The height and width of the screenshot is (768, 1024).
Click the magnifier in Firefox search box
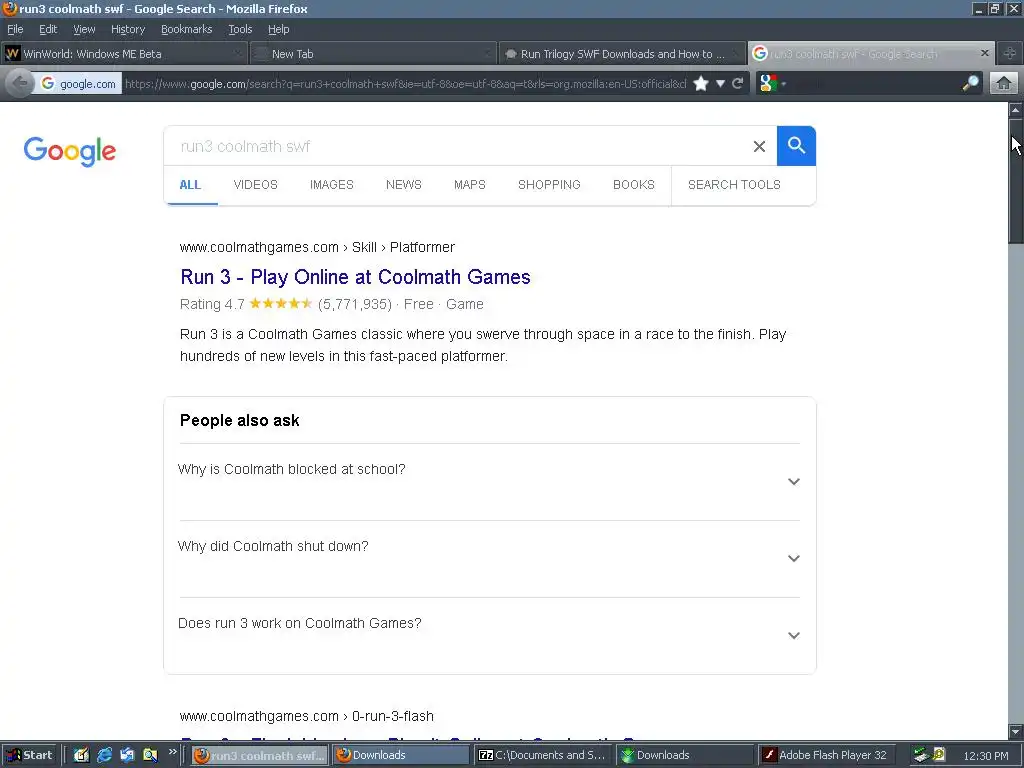click(970, 83)
